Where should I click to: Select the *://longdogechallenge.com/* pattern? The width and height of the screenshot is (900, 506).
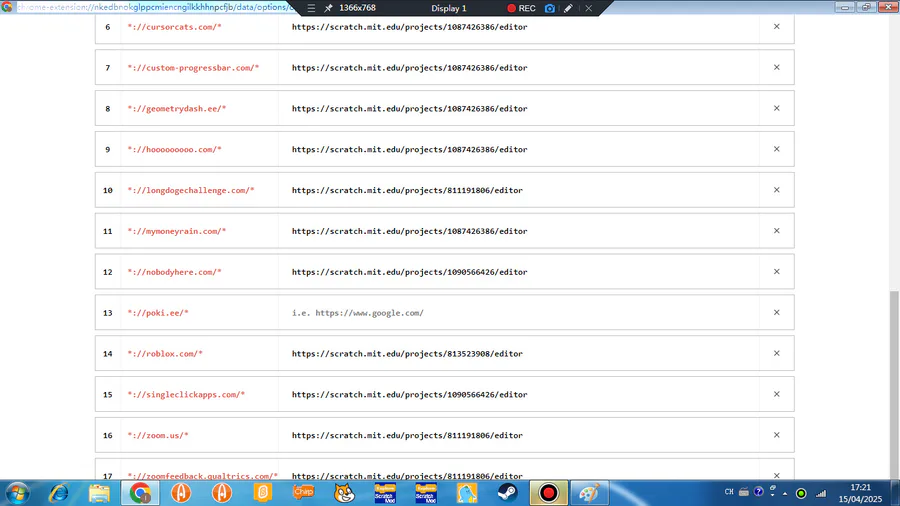pyautogui.click(x=191, y=190)
